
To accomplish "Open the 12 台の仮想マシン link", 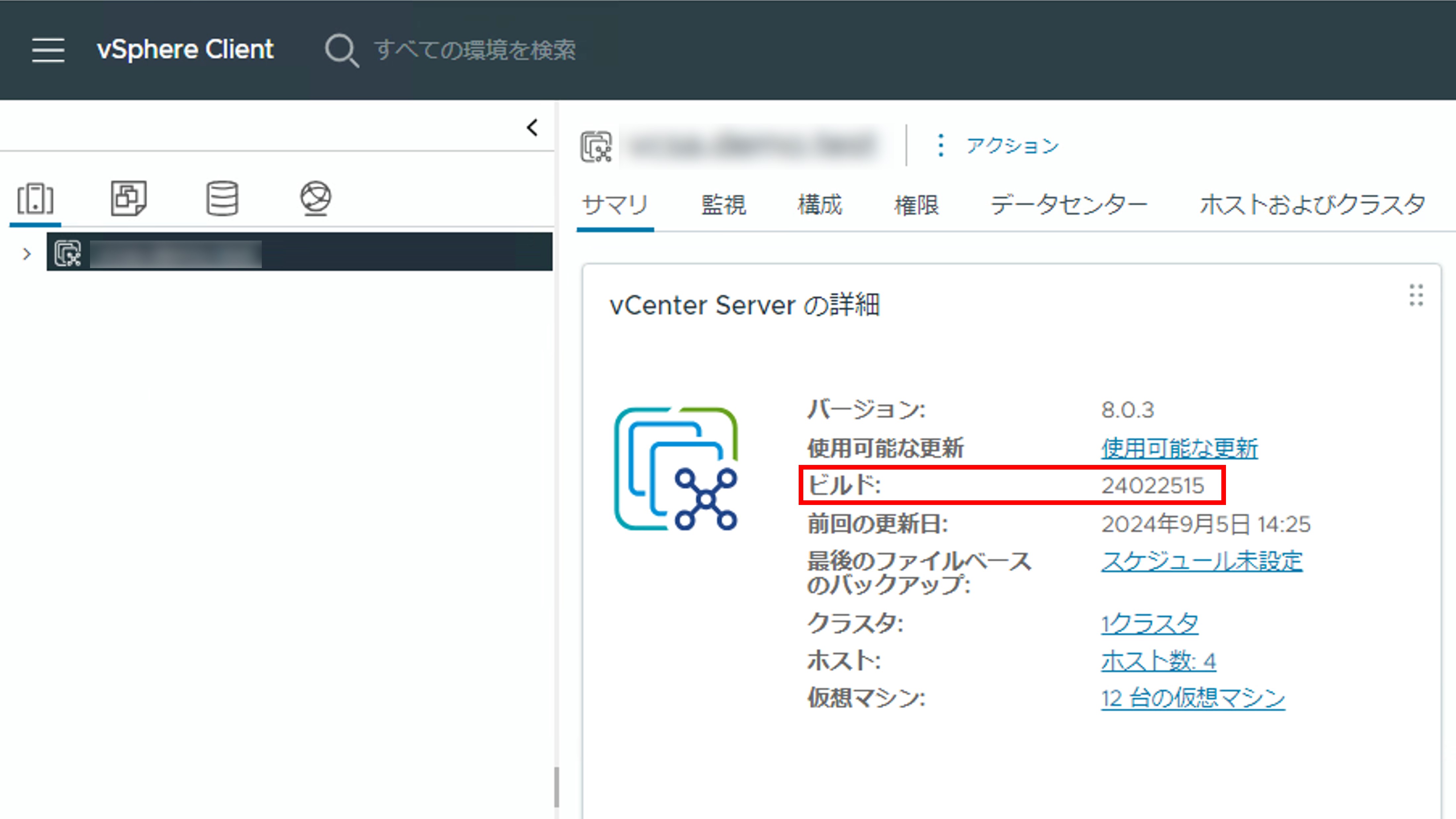I will tap(1193, 698).
